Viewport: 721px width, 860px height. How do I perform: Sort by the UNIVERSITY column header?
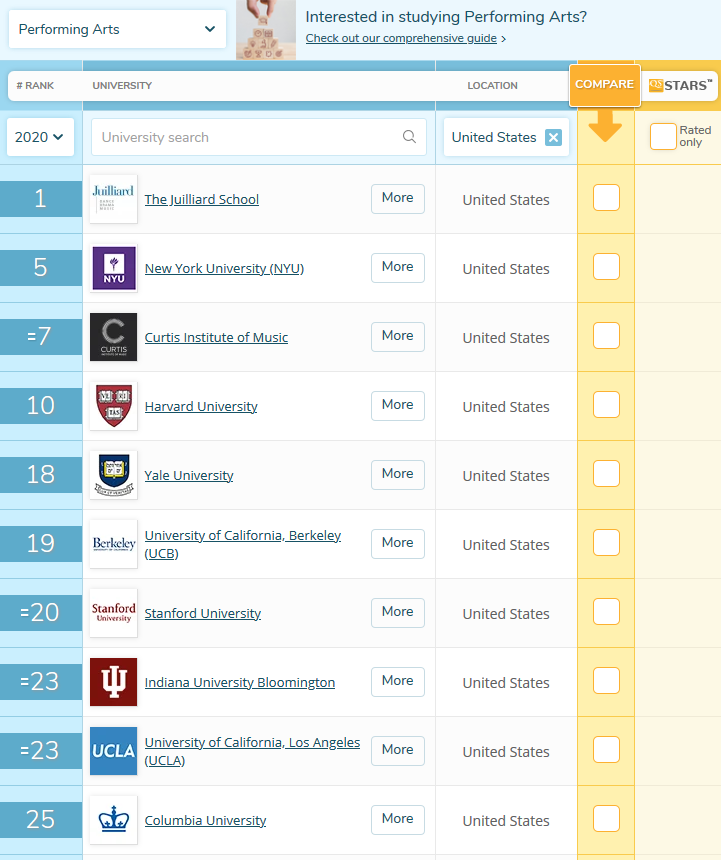pos(122,86)
